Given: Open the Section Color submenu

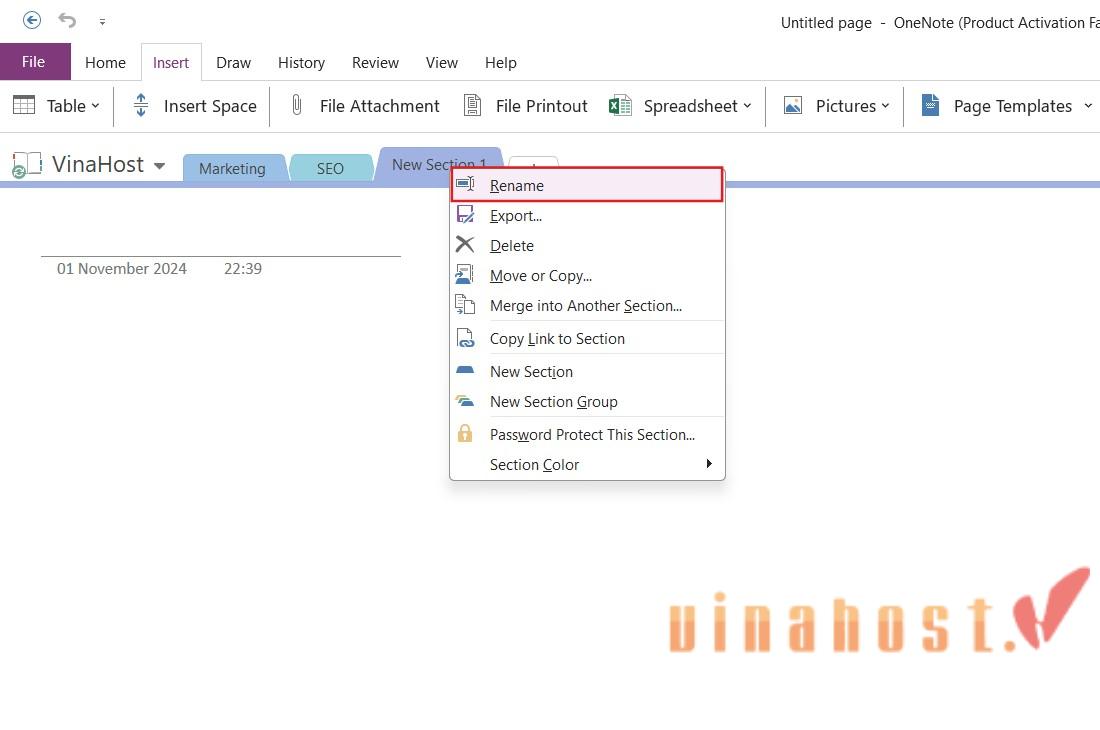Looking at the screenshot, I should pos(587,465).
